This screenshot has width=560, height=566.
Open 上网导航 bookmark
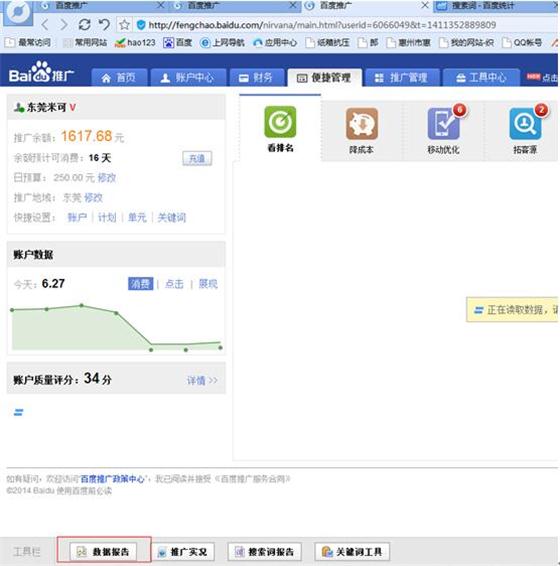222,43
